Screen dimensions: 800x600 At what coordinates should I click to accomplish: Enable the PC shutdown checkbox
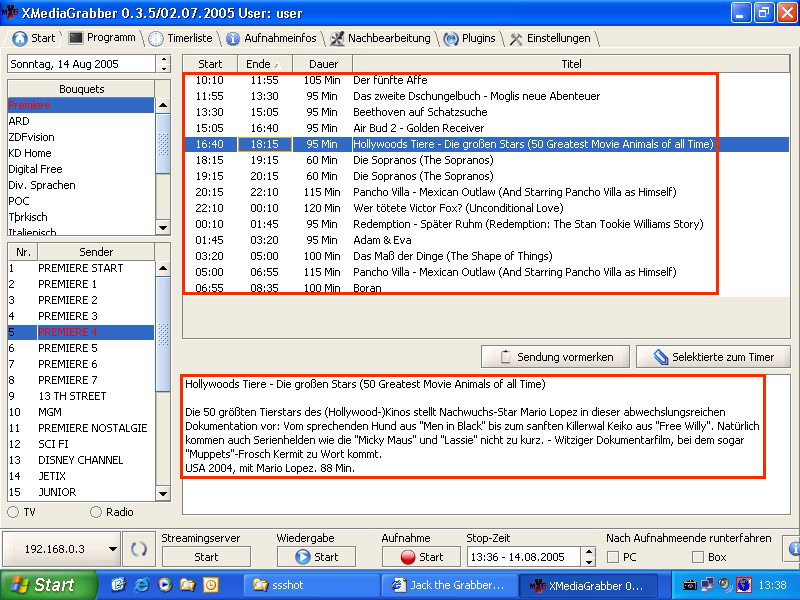tap(613, 557)
